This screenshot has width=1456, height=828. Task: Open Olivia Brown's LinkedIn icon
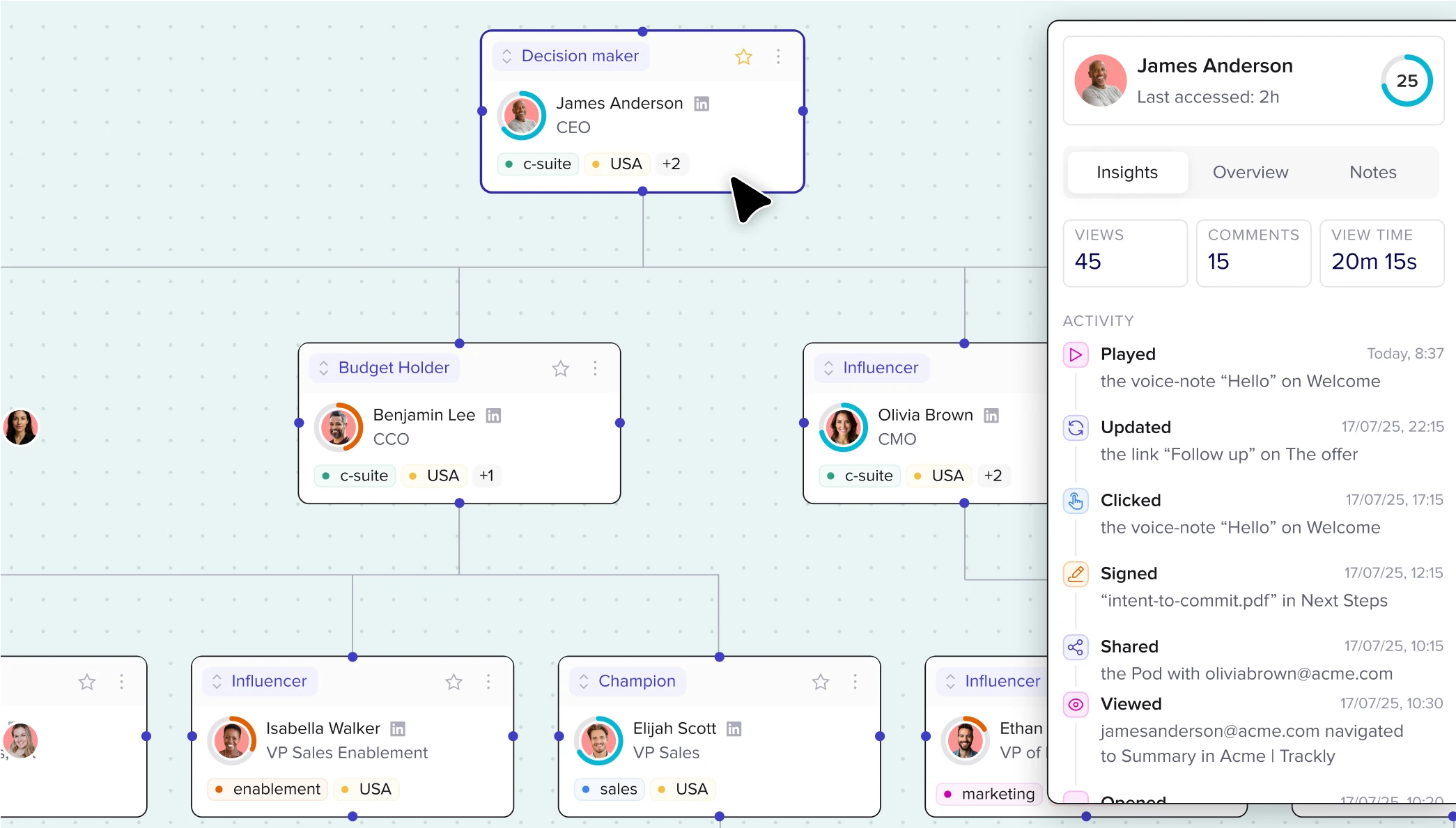click(x=991, y=416)
